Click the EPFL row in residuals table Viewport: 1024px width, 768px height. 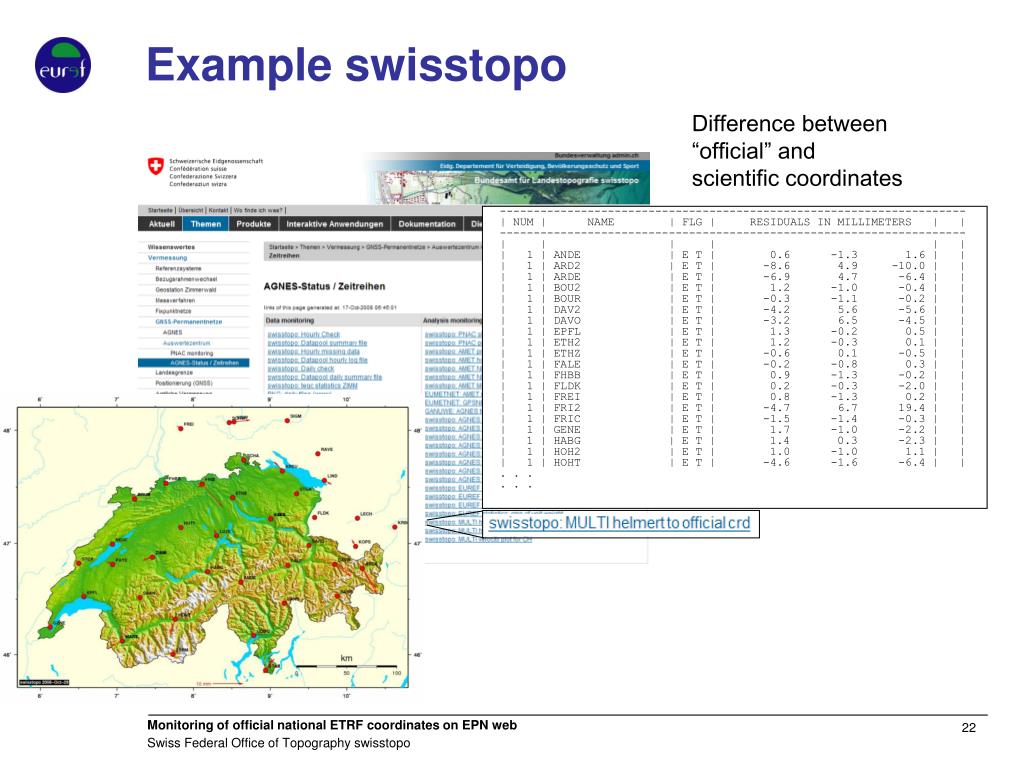click(x=731, y=332)
